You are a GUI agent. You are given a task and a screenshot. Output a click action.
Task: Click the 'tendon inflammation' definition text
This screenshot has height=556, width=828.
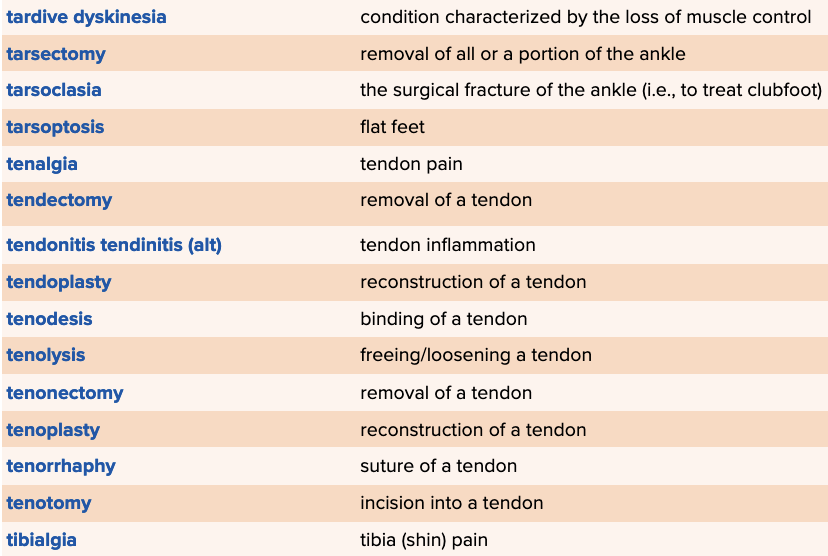(447, 245)
